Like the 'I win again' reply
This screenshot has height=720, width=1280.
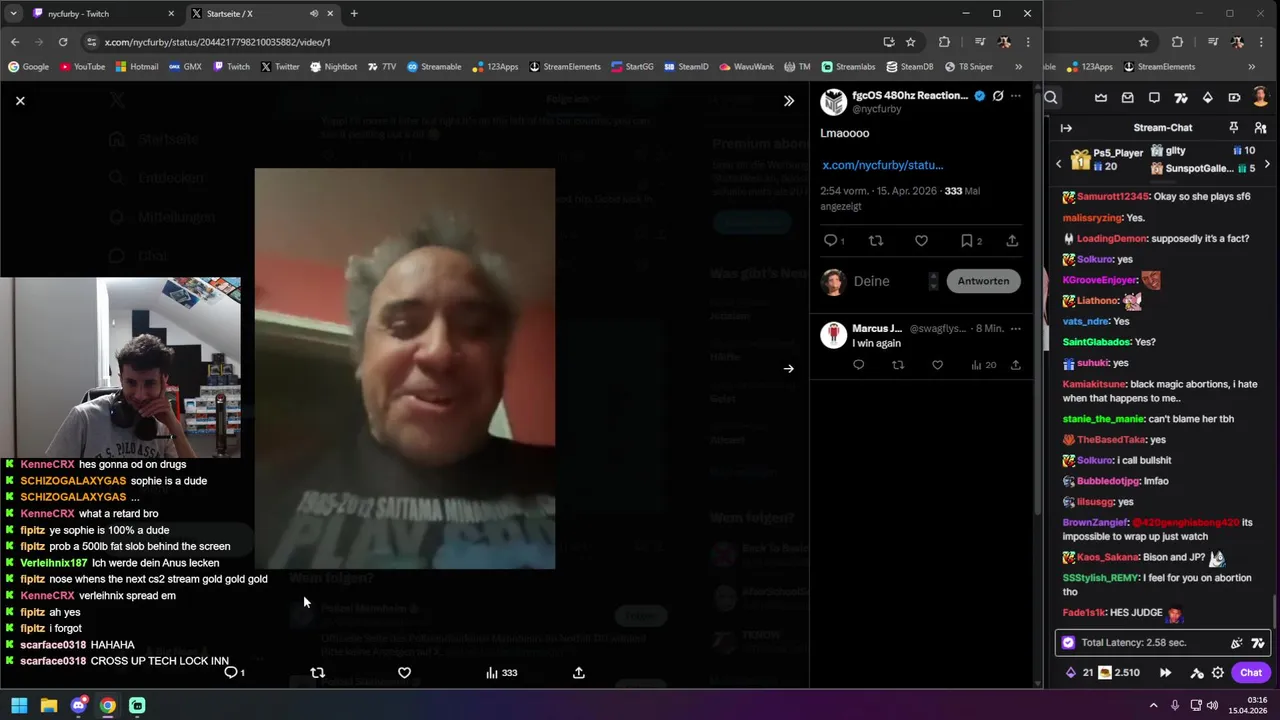[x=937, y=365]
